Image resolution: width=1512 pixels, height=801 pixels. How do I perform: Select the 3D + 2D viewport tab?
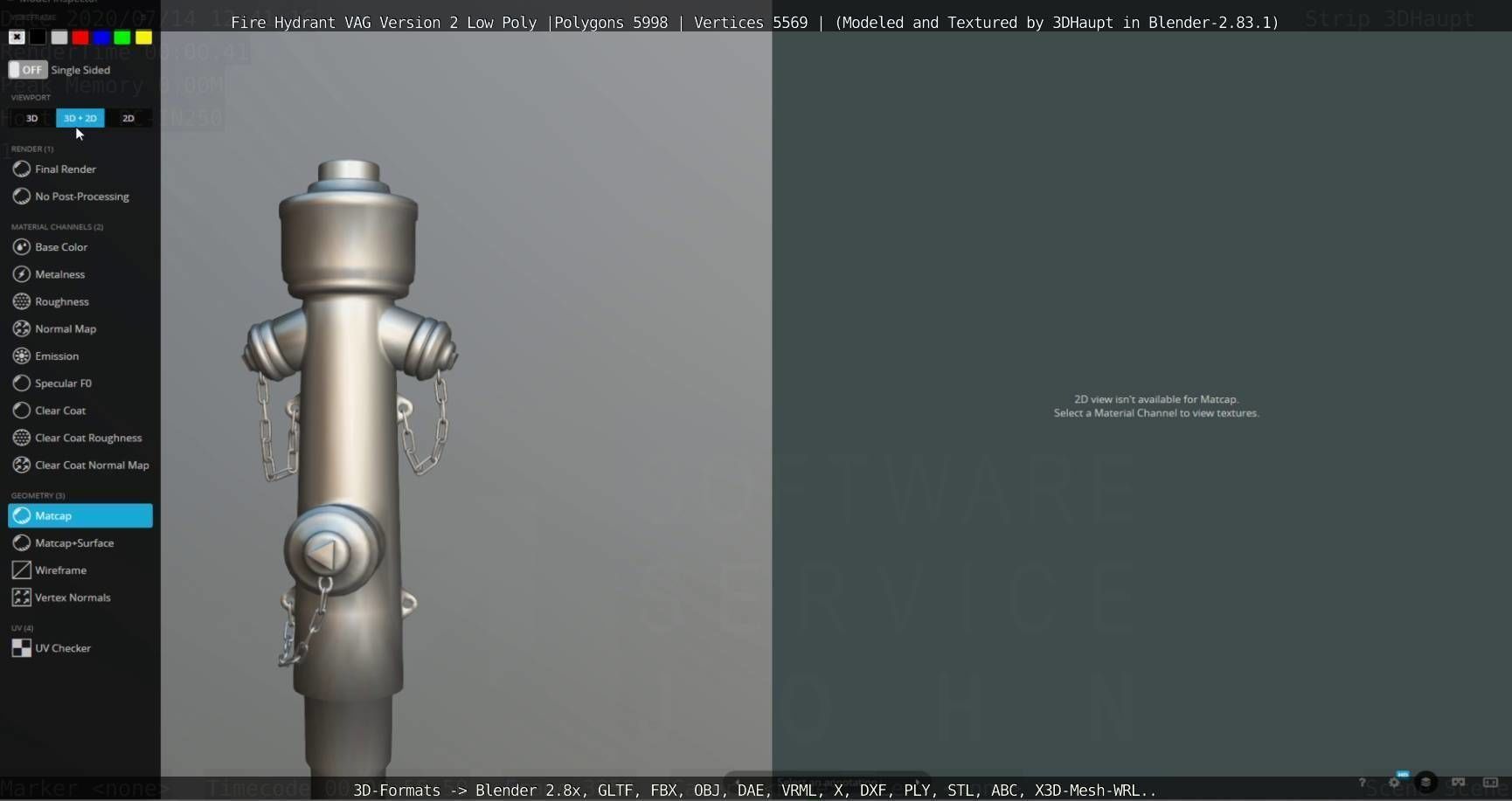(x=80, y=118)
